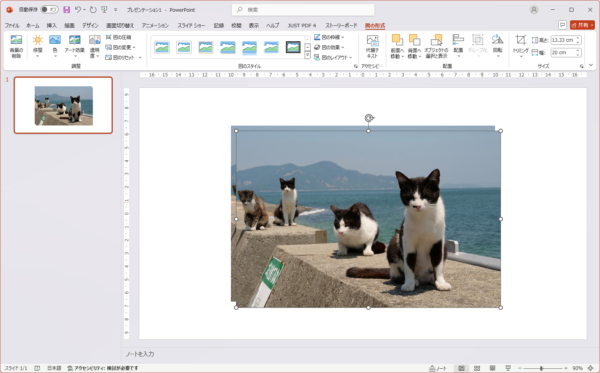
Task: Click the Save icon in title bar
Action: tap(67, 10)
